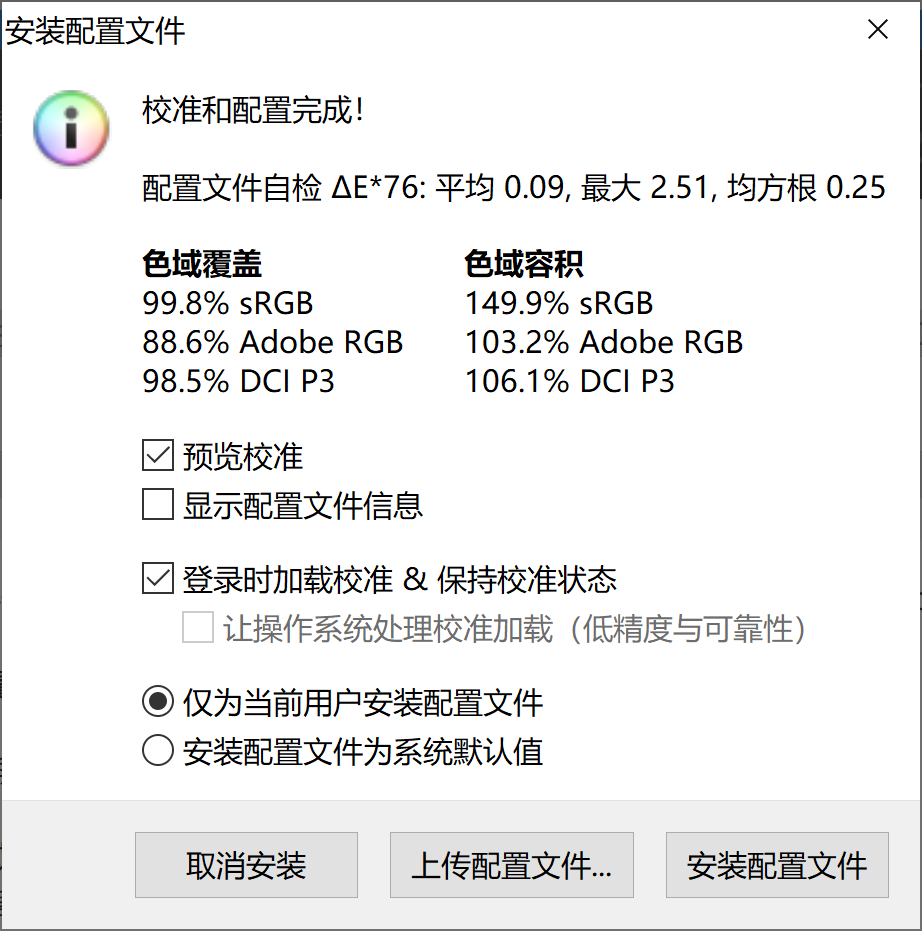Screen dimensions: 922x931
Task: Click the 106.1% DCI P3 volume value
Action: tap(569, 381)
